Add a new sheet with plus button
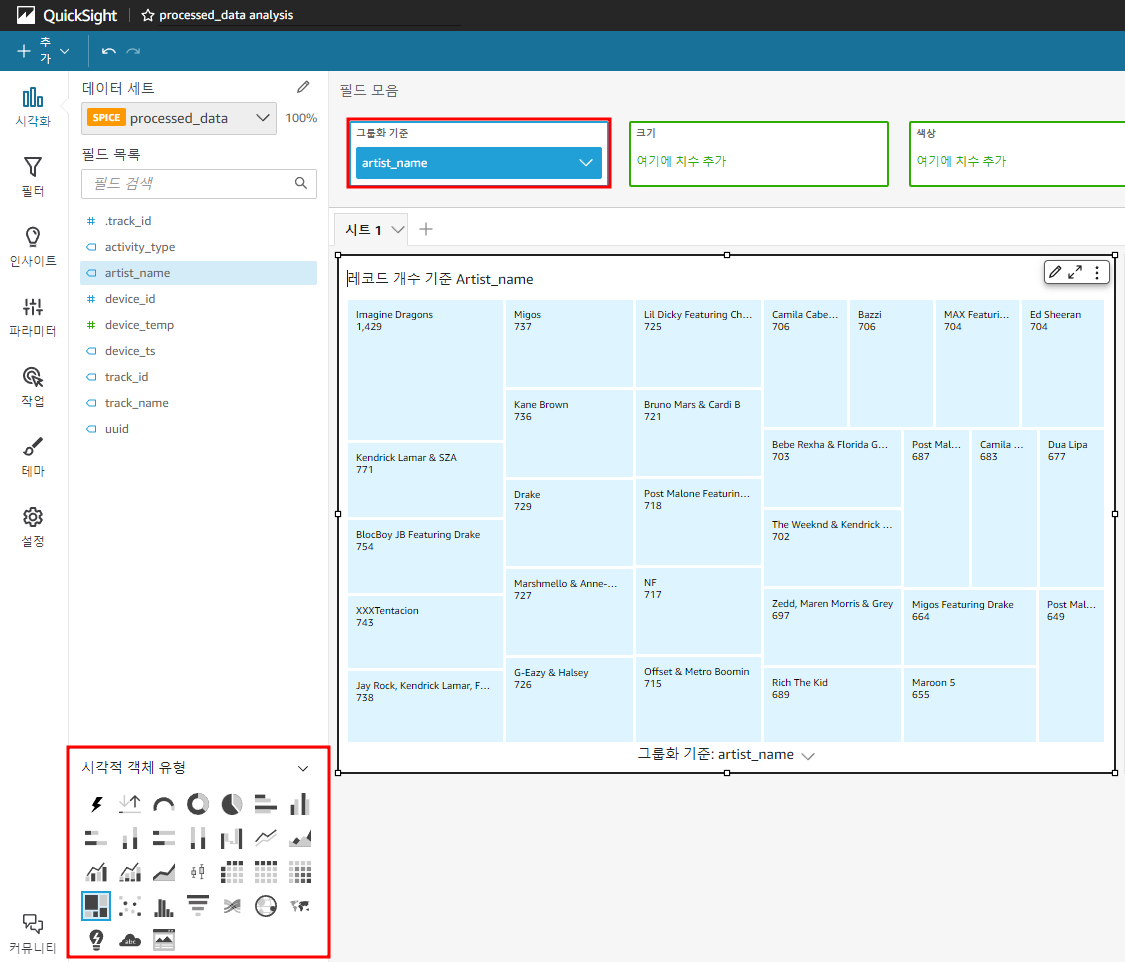Screen dimensions: 1125x962 [x=426, y=229]
